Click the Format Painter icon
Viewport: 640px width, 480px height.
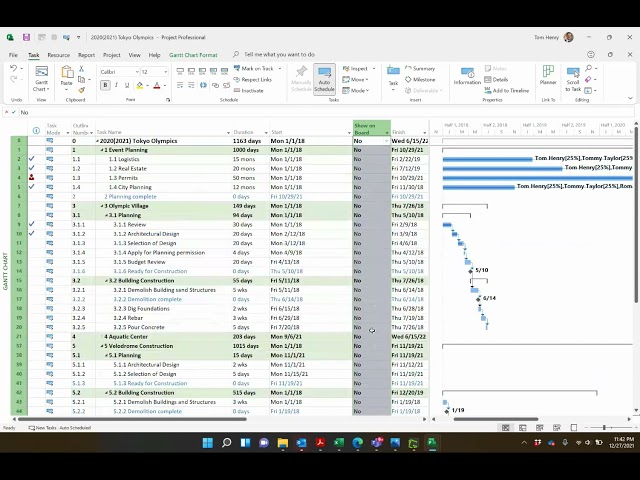[x=81, y=90]
